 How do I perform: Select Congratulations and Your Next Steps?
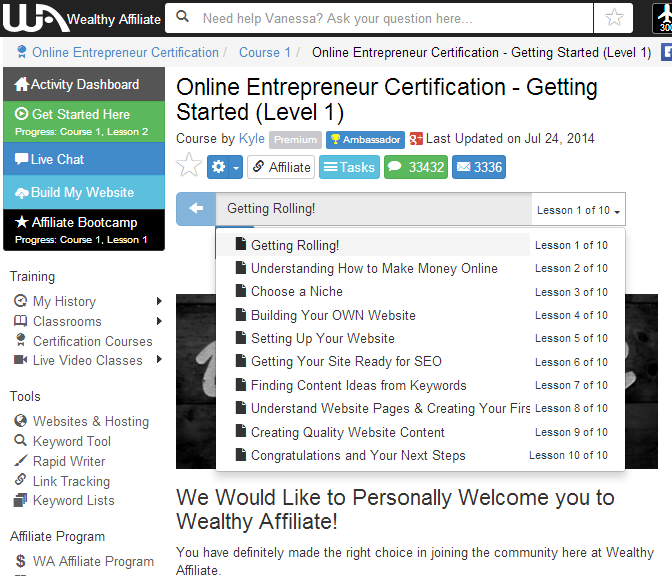[420, 455]
